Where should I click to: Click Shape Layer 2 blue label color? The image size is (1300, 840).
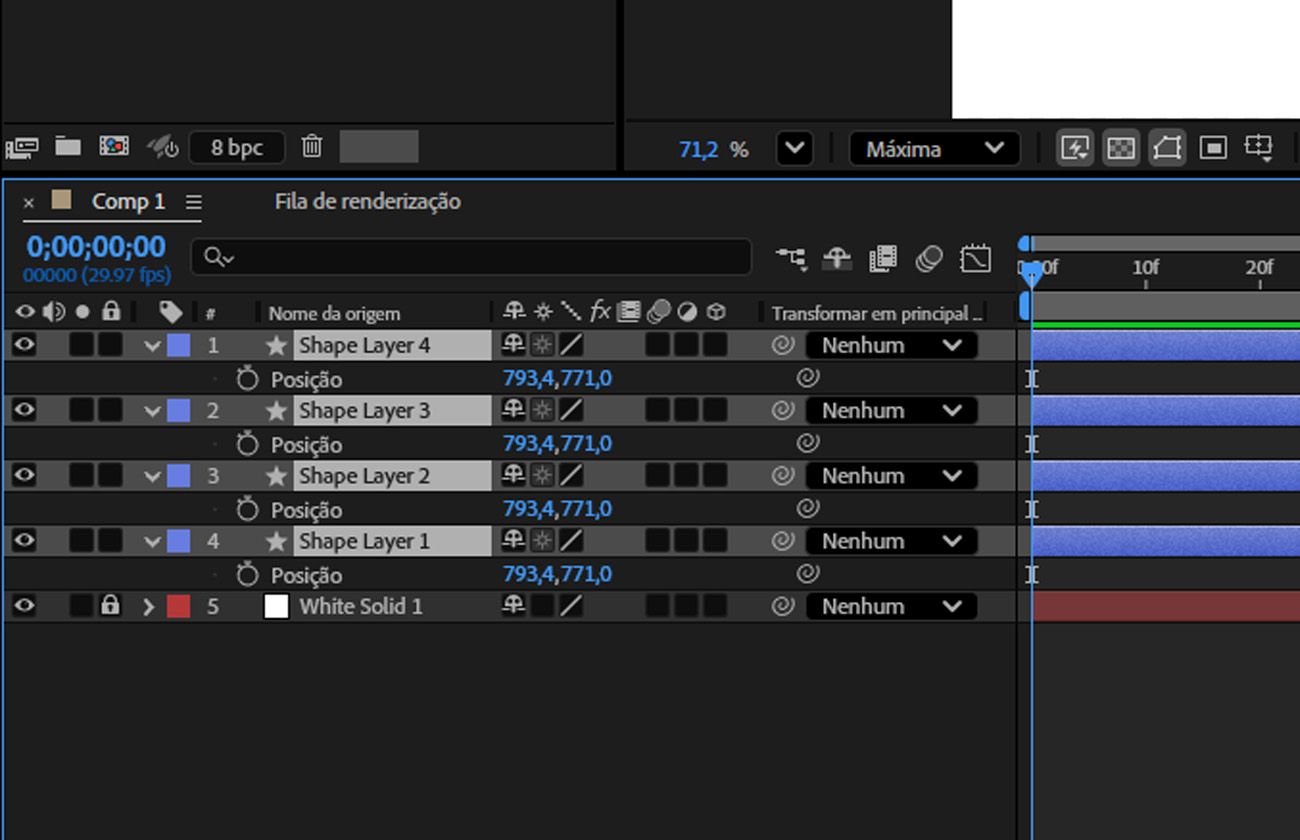click(178, 476)
